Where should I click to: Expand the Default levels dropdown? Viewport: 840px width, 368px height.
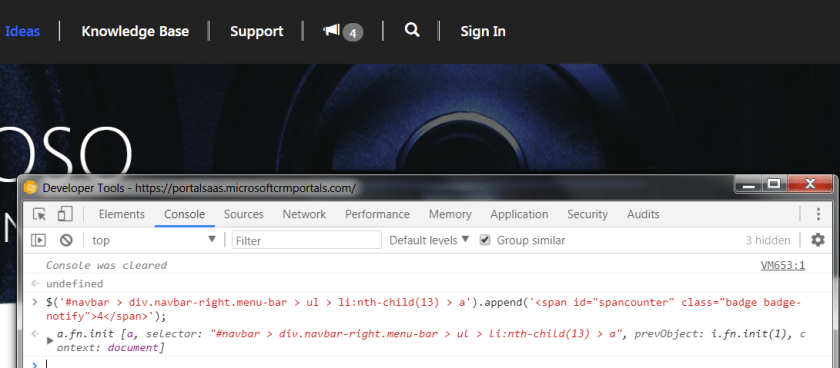tap(429, 240)
